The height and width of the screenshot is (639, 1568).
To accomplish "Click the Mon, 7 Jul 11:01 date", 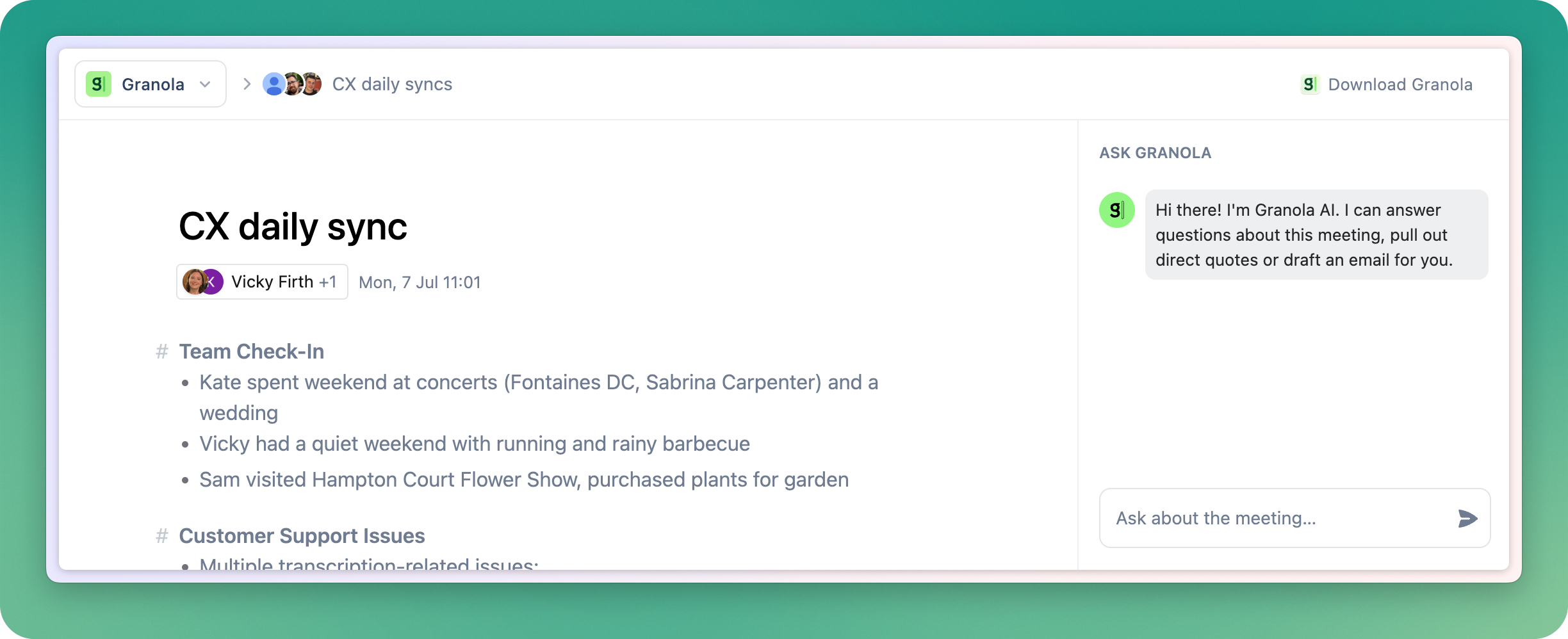I will click(x=420, y=282).
